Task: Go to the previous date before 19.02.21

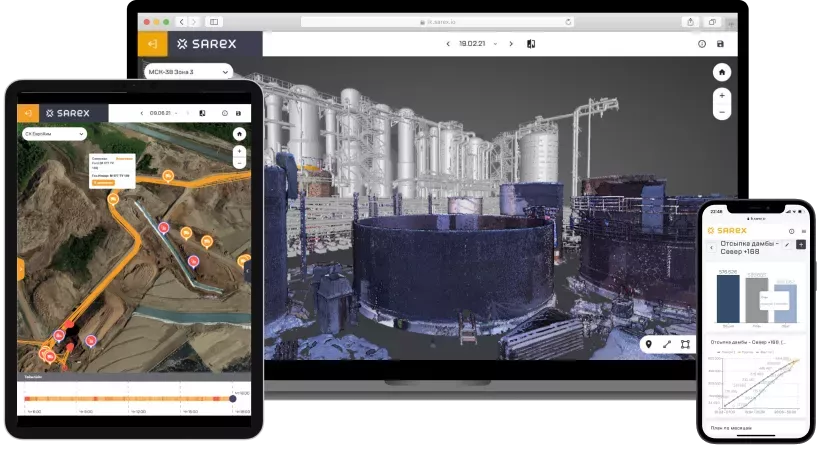Action: click(x=448, y=44)
